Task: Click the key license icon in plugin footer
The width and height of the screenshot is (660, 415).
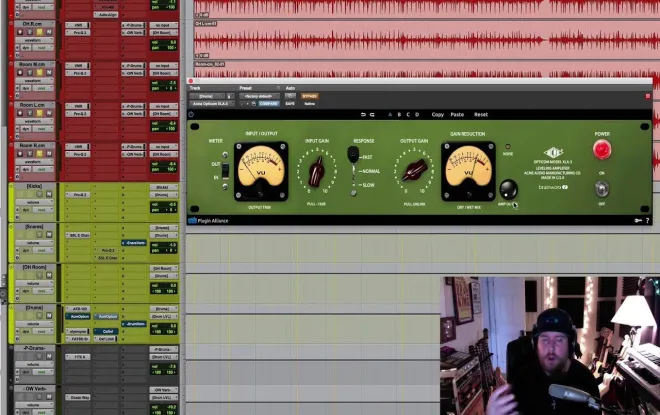Action: (638, 221)
